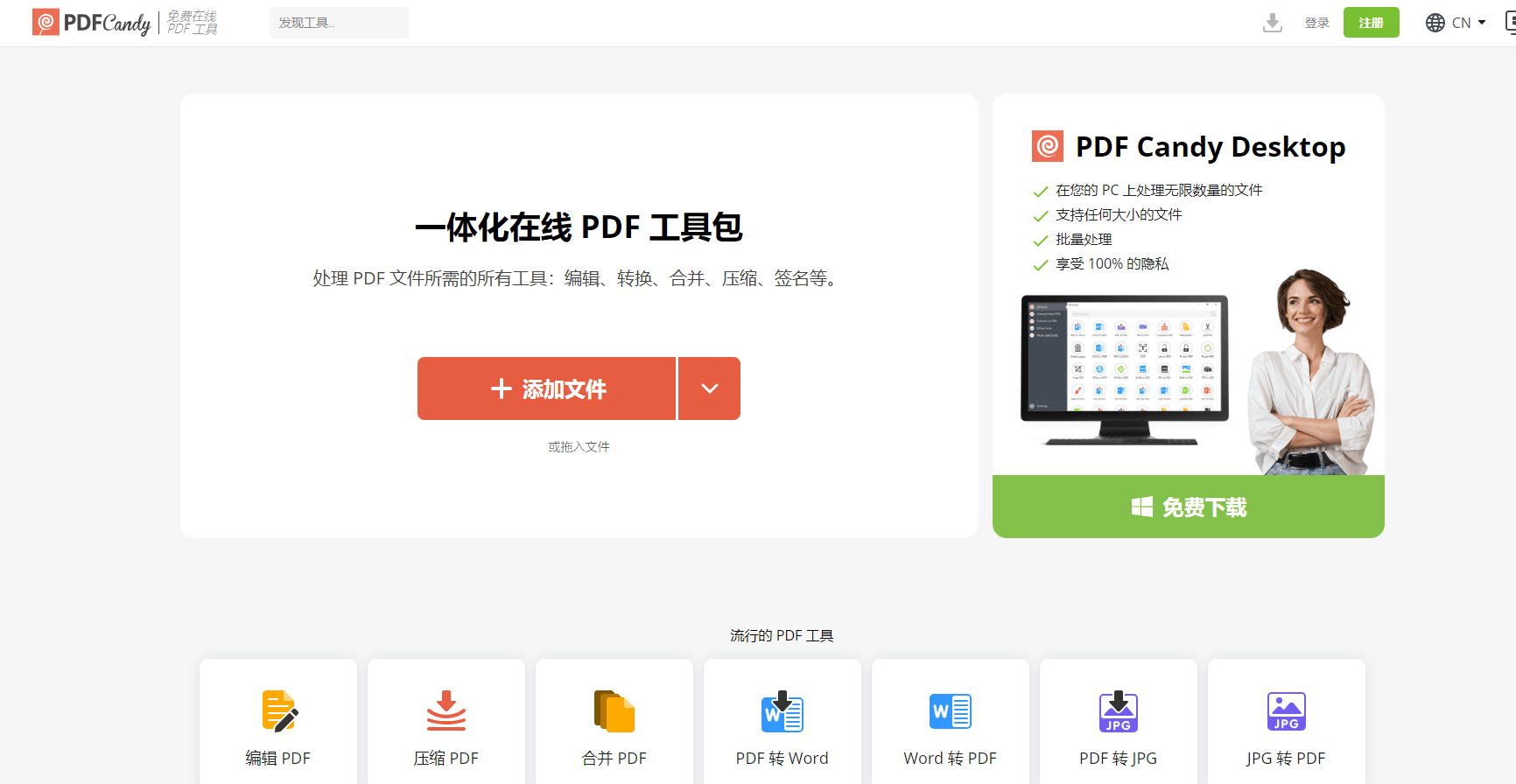This screenshot has height=784, width=1516.
Task: Open the JPG 转 PDF tool icon
Action: [1287, 711]
